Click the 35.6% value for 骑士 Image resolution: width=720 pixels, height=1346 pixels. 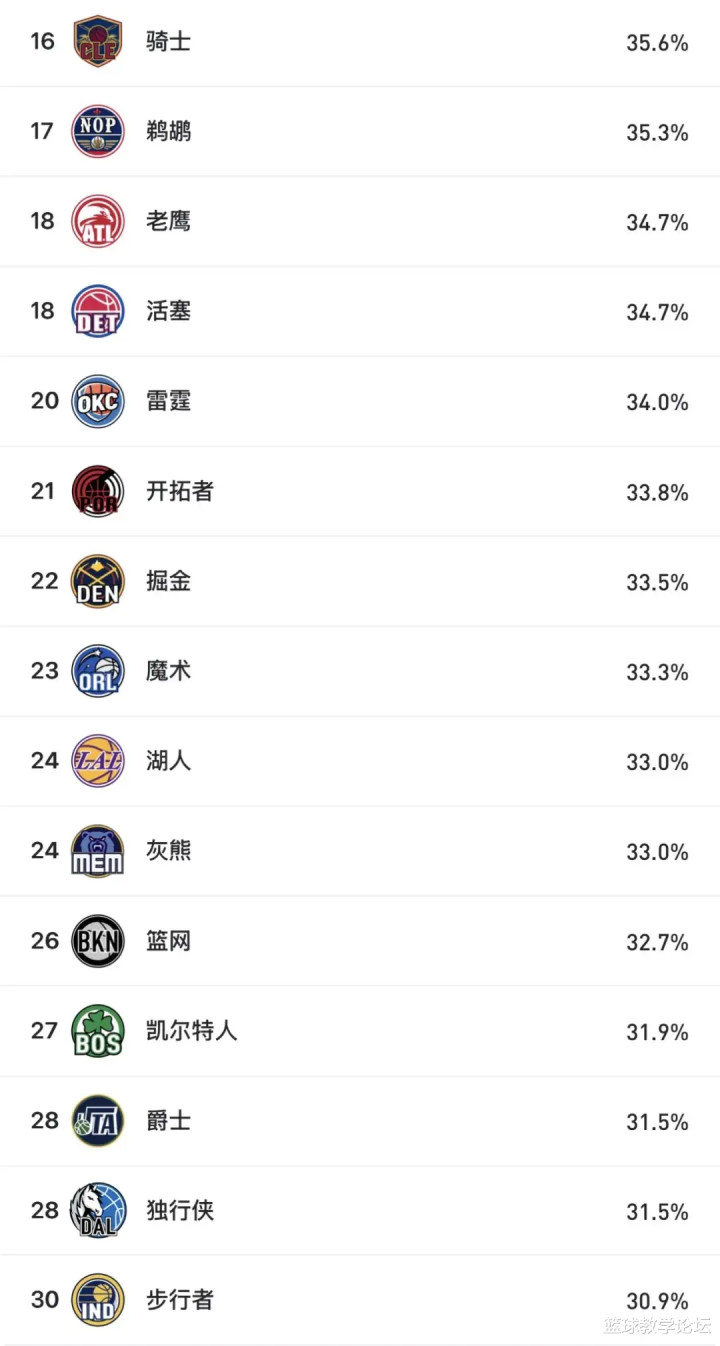[x=657, y=43]
